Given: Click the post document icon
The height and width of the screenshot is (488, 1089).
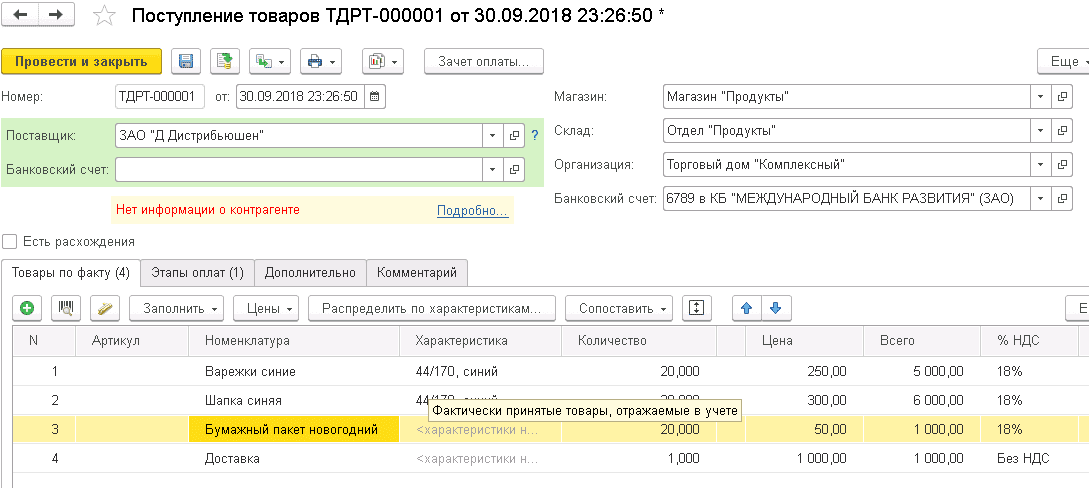Looking at the screenshot, I should coord(225,61).
